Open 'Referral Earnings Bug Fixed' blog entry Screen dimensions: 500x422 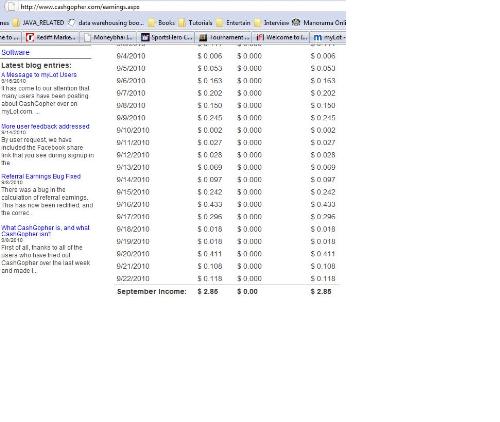pyautogui.click(x=41, y=176)
